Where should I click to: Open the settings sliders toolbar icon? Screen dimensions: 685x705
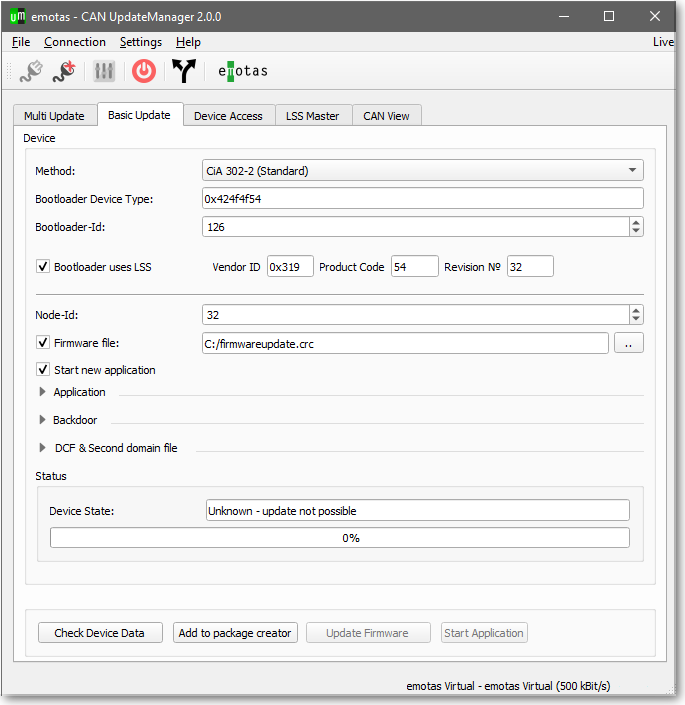coord(104,71)
